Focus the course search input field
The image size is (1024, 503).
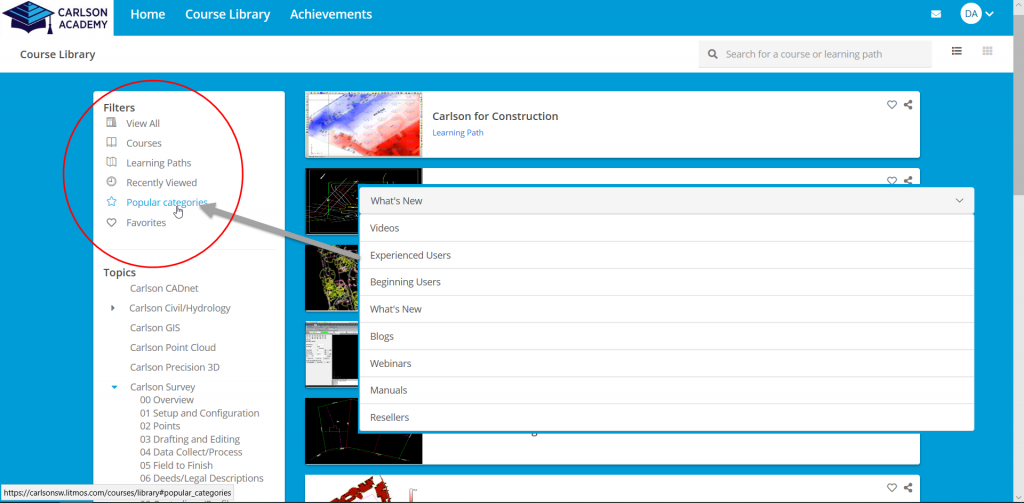pos(815,54)
